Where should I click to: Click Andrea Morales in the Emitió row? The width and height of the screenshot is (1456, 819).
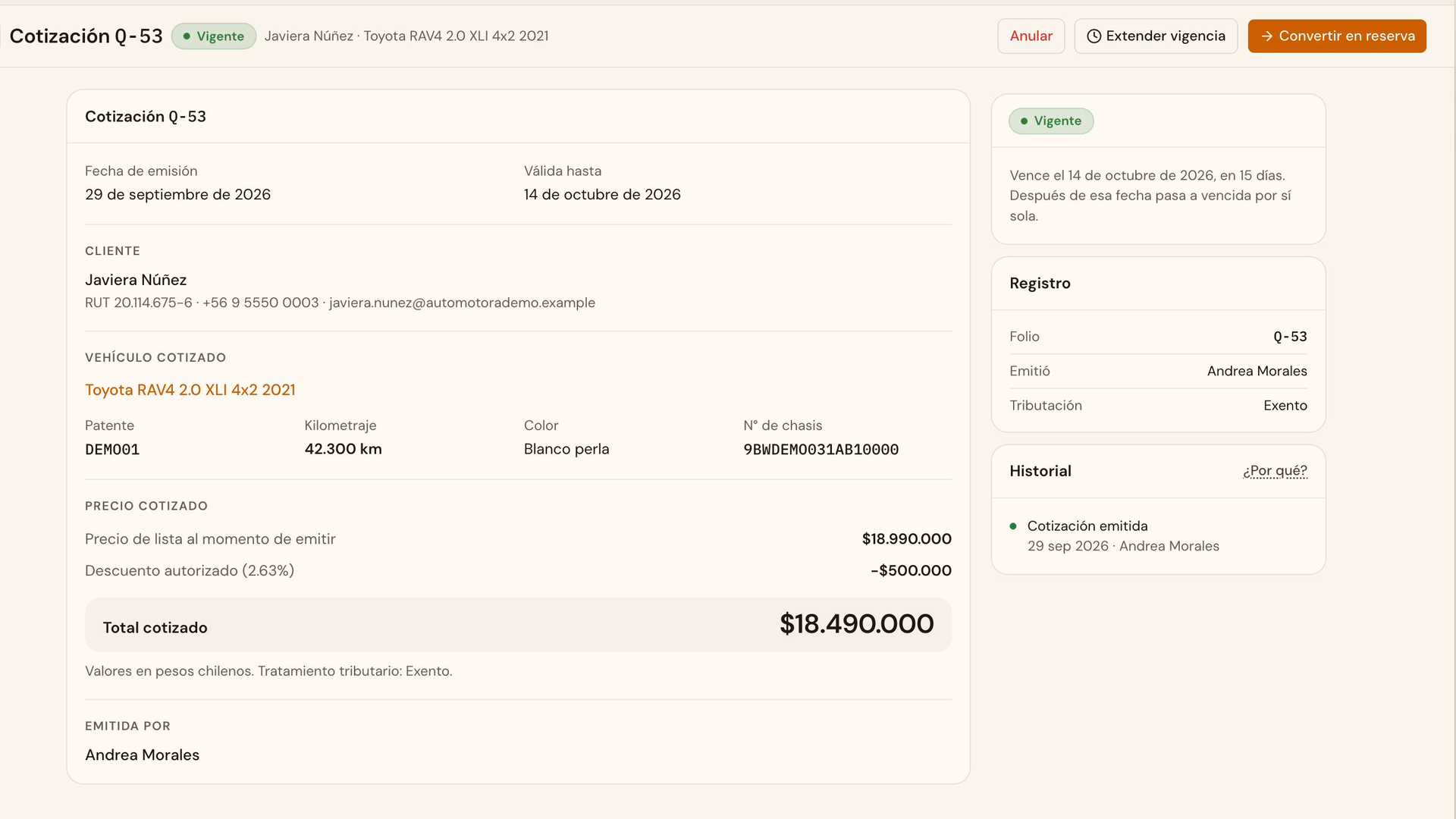(1257, 372)
